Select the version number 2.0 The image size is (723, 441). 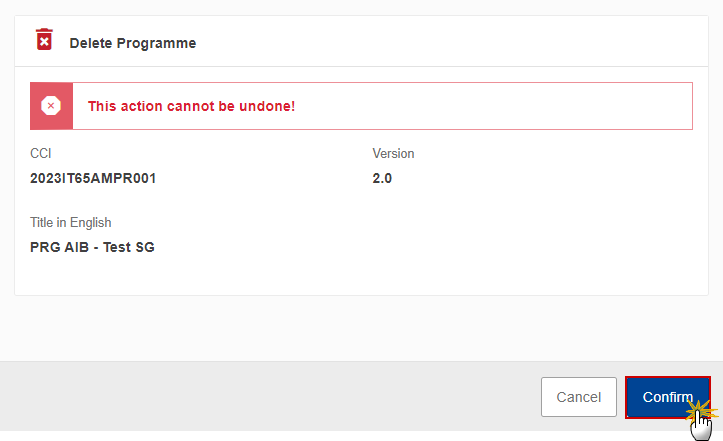[382, 178]
